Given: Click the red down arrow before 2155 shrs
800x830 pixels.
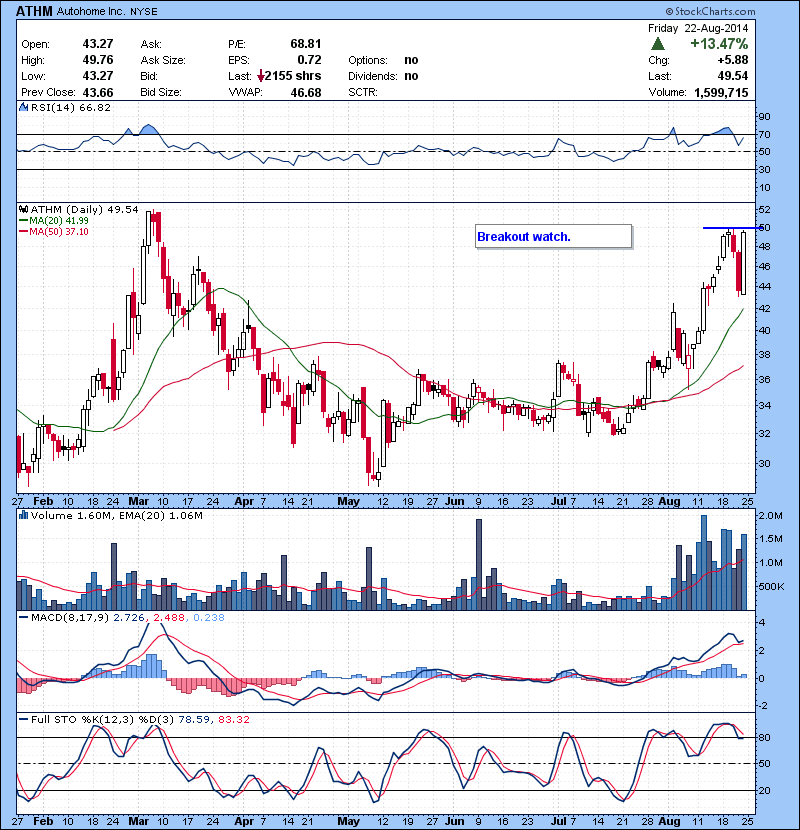Looking at the screenshot, I should click(x=260, y=76).
